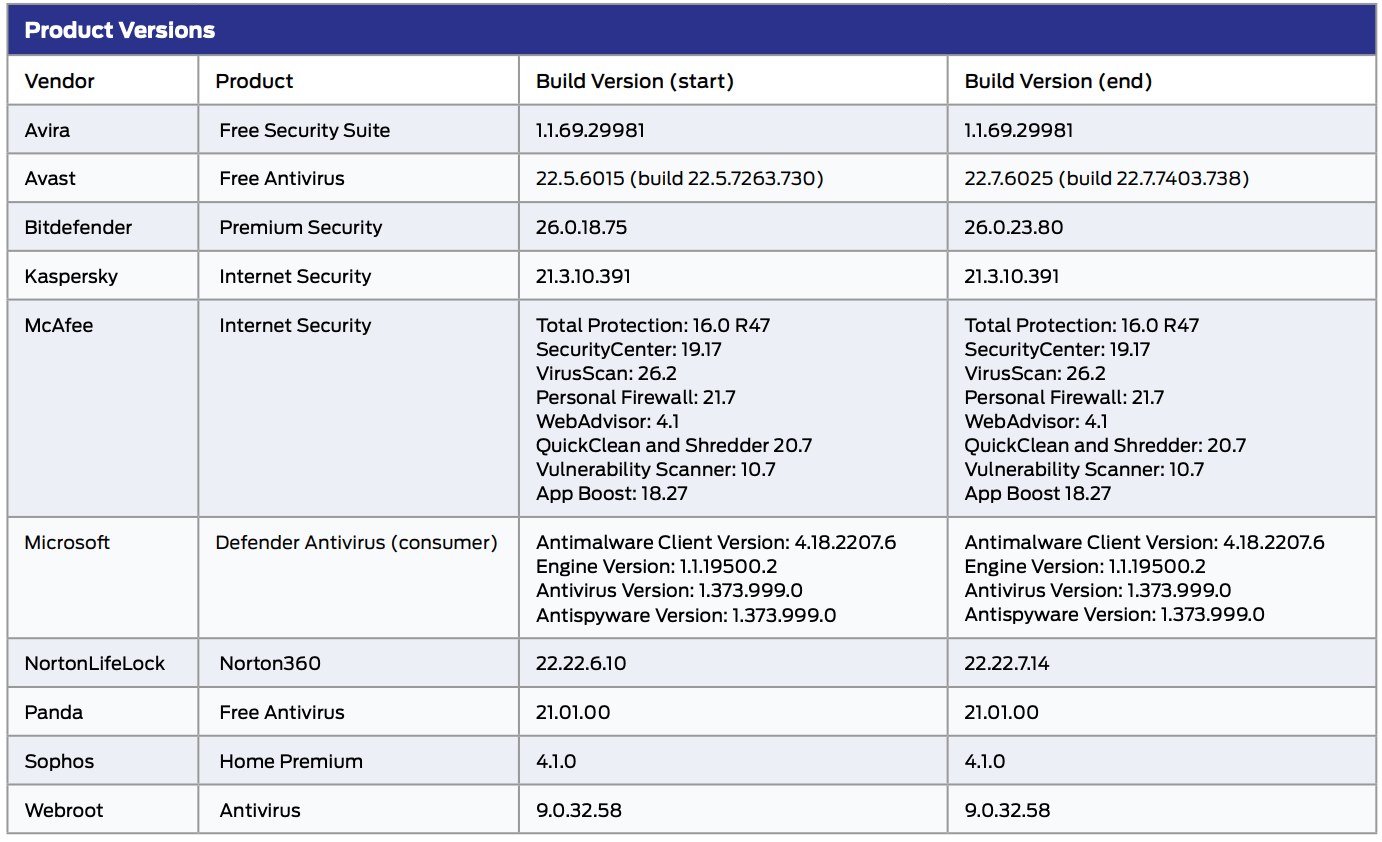
Task: Select the Webroot vendor cell
Action: [64, 810]
